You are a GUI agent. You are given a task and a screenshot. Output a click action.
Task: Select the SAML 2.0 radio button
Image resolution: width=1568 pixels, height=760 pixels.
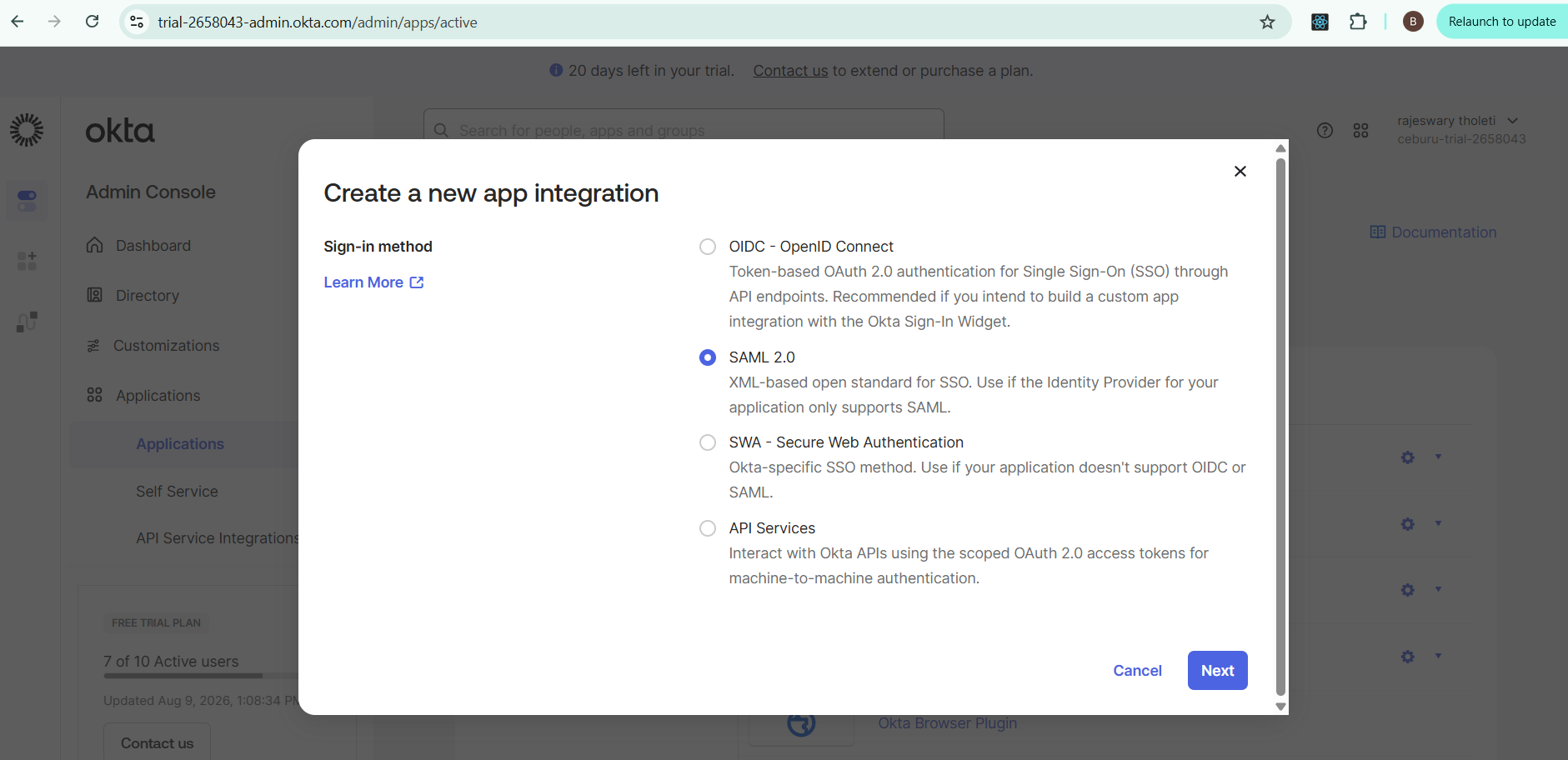[708, 357]
